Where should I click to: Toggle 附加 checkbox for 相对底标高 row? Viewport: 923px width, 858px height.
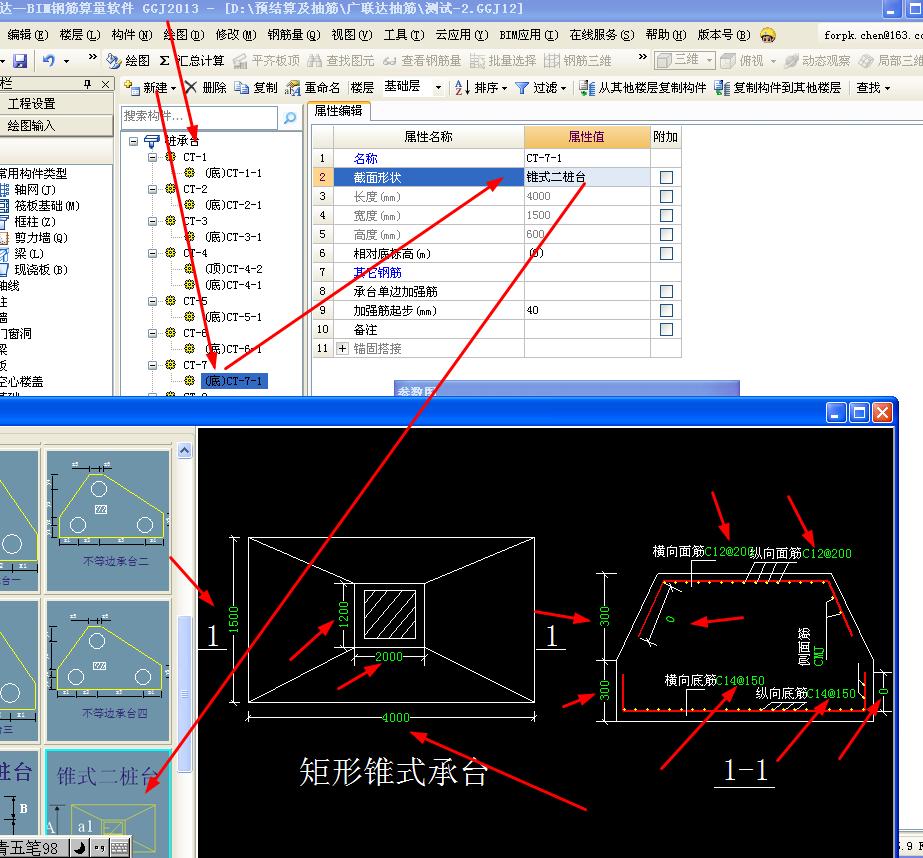click(x=666, y=253)
